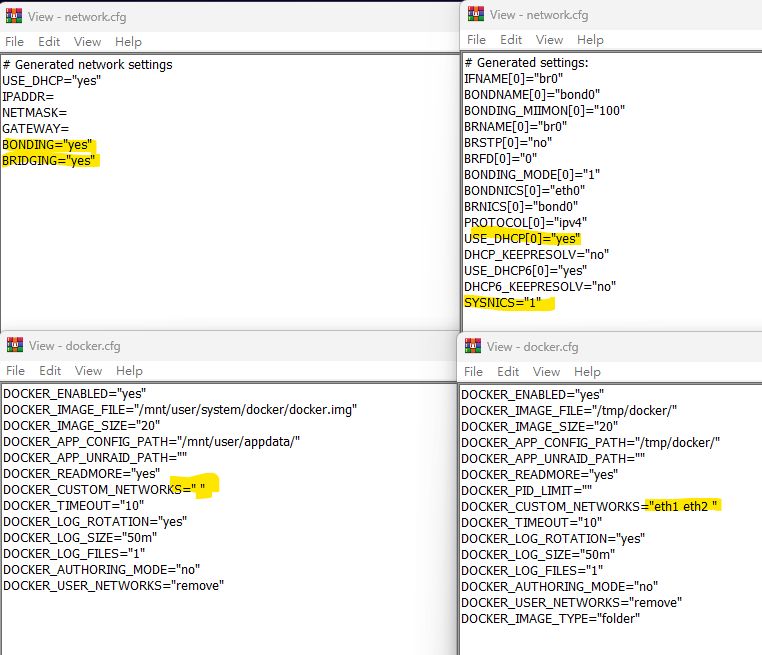Screen dimensions: 762x655
Task: Click '# Generated settings:' comment line
Action: point(526,63)
